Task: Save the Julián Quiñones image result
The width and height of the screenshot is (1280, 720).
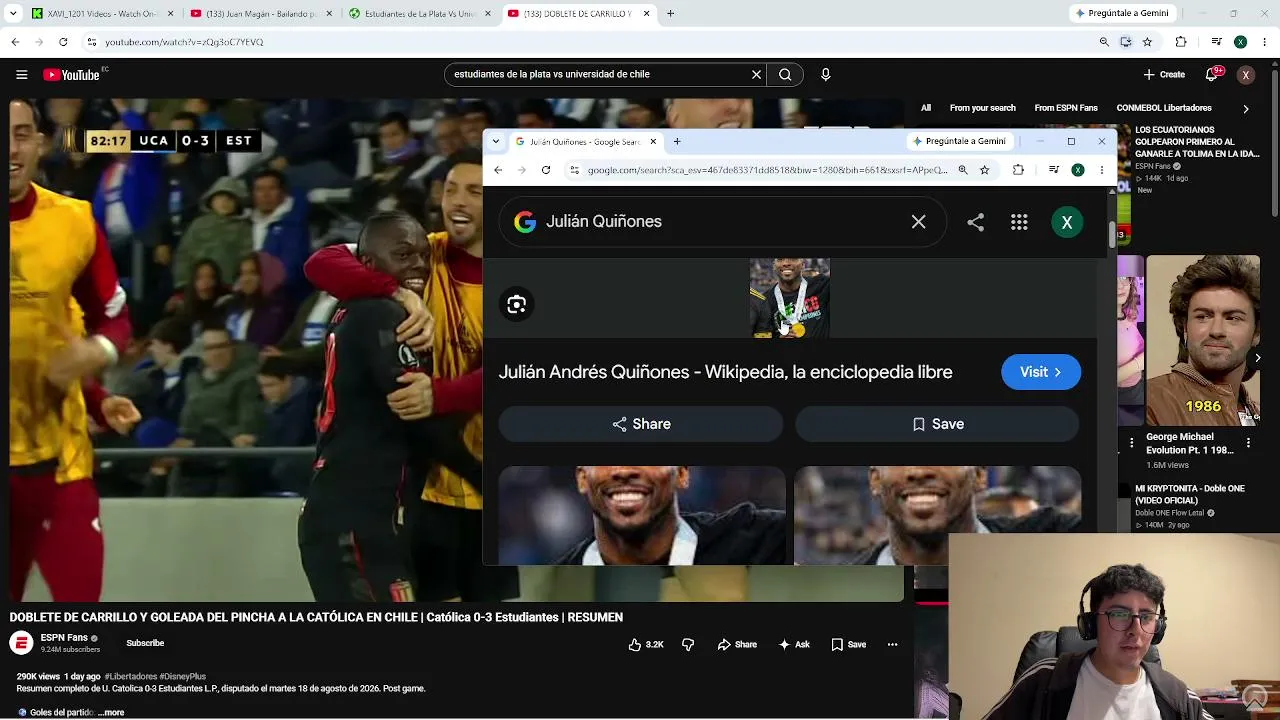Action: coord(938,424)
